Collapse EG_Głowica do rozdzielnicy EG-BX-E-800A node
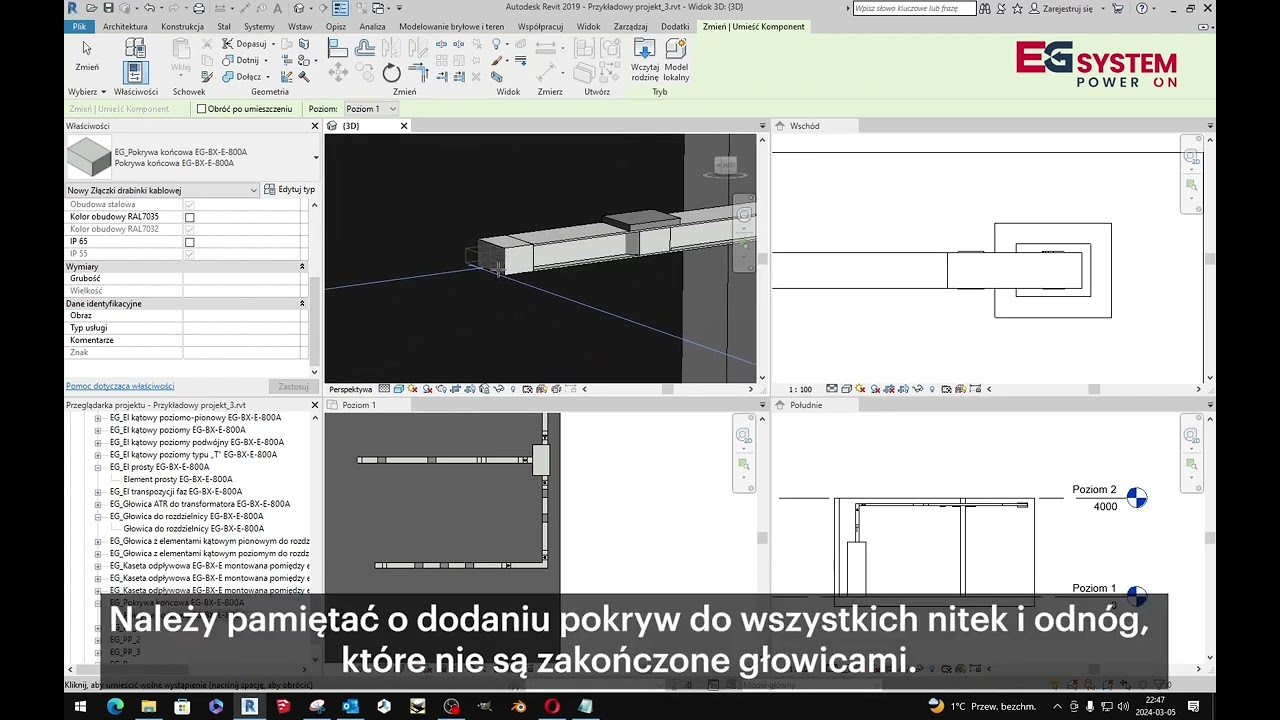 click(x=98, y=517)
